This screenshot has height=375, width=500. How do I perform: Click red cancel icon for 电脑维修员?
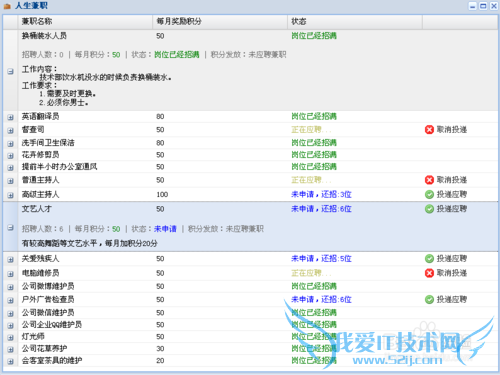(x=429, y=273)
